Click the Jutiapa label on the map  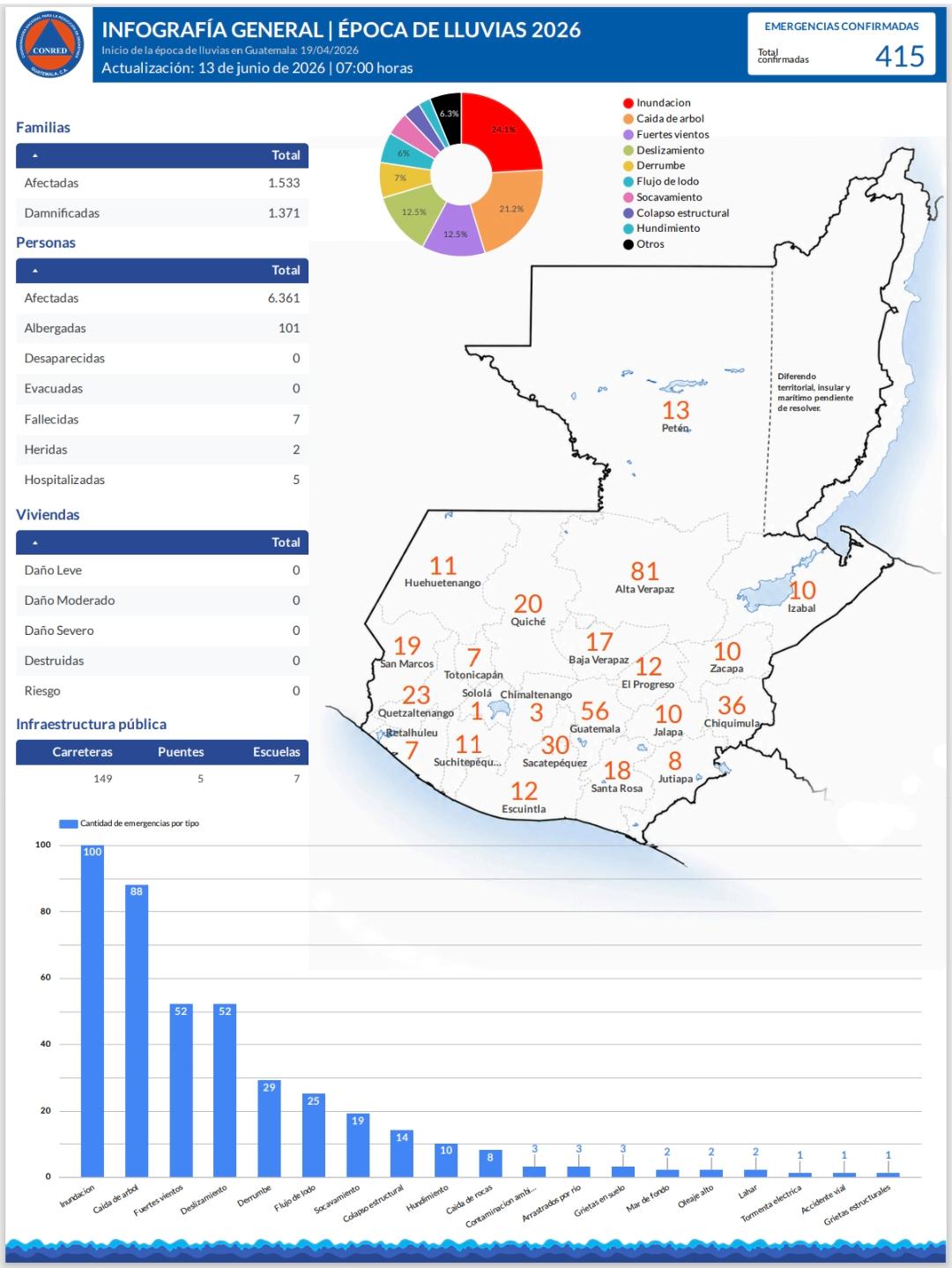675,779
